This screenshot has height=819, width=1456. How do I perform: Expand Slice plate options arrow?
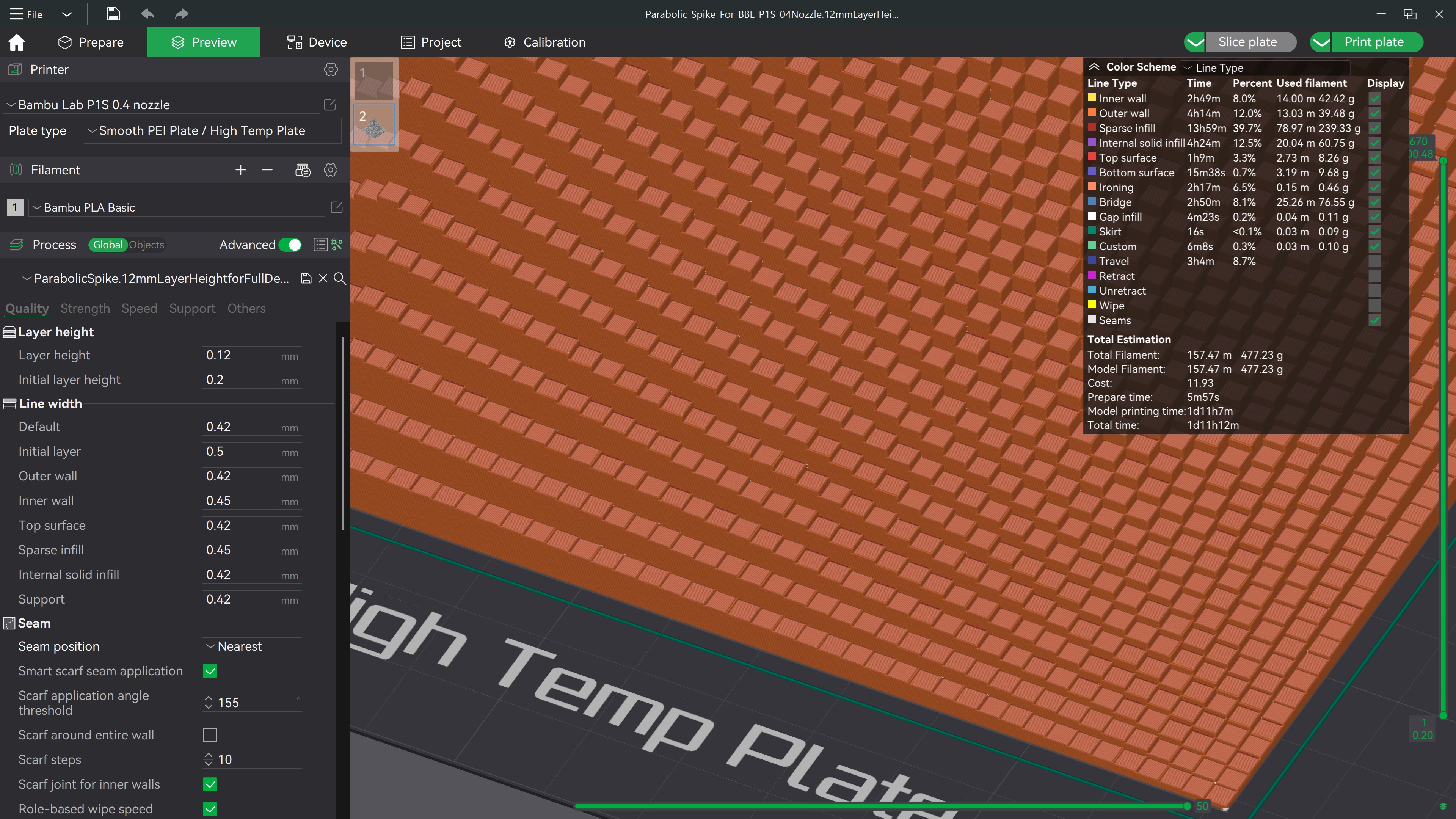(x=1195, y=42)
